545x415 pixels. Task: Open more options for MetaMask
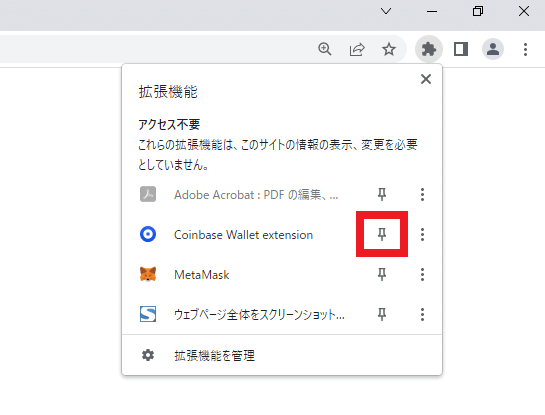click(x=422, y=275)
